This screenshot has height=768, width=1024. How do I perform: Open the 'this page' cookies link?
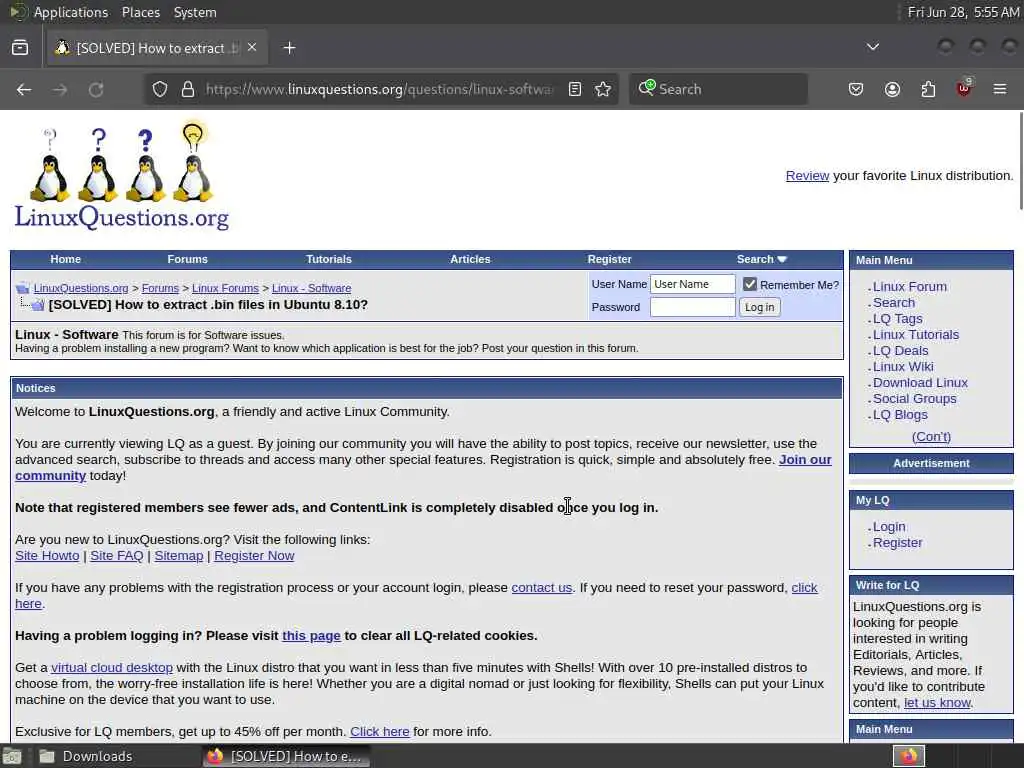pos(311,636)
